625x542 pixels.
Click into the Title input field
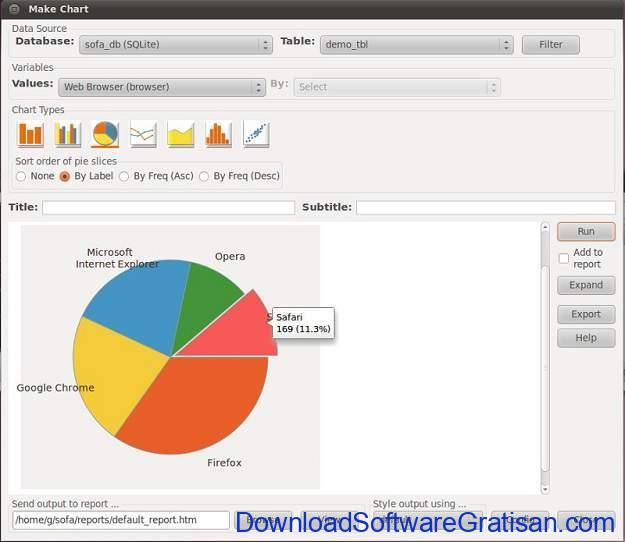[x=169, y=208]
